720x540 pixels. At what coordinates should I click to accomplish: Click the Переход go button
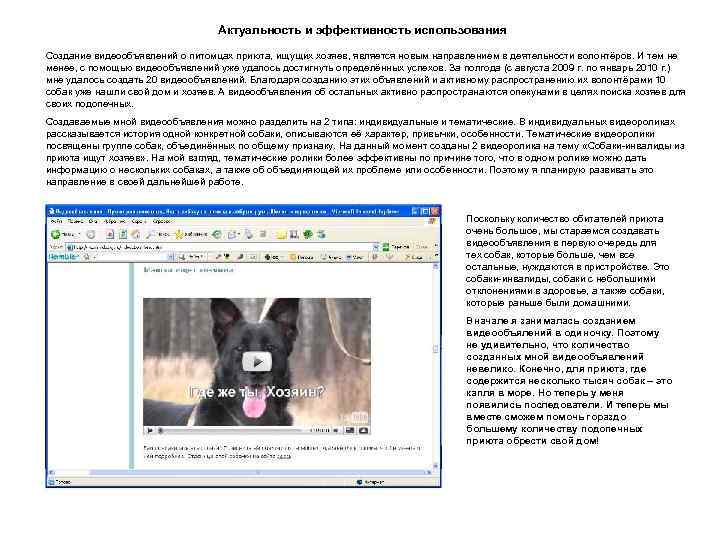point(396,247)
